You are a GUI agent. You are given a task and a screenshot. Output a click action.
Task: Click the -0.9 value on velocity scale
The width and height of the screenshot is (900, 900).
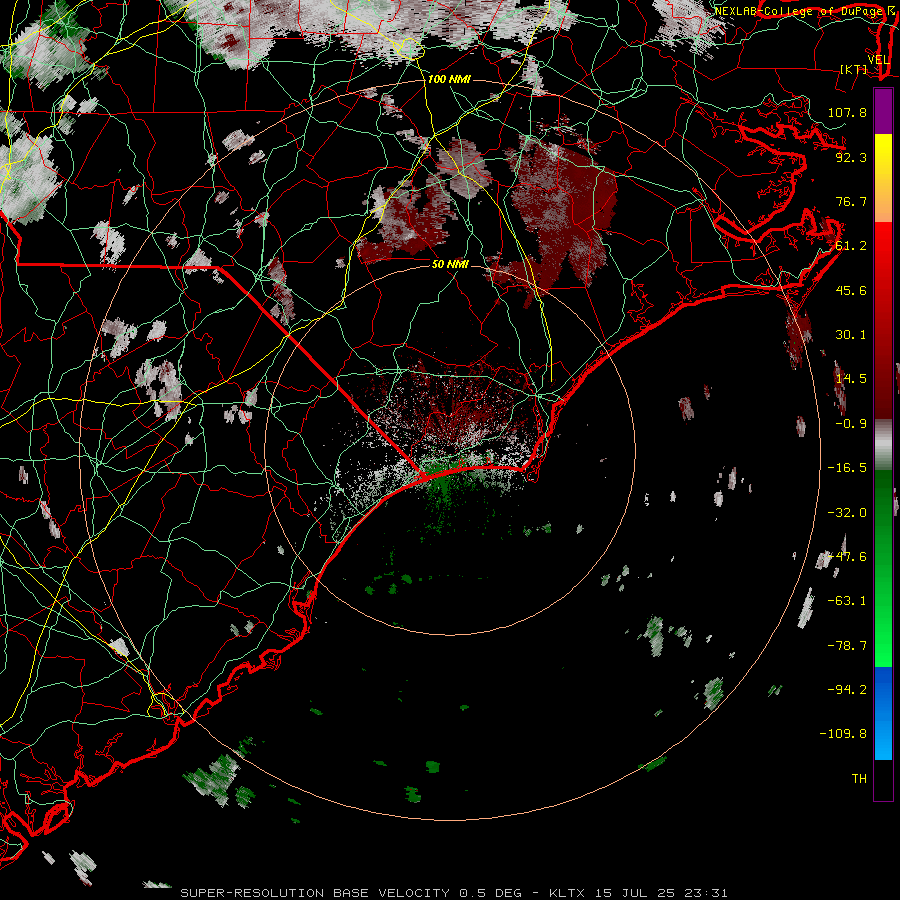(851, 424)
